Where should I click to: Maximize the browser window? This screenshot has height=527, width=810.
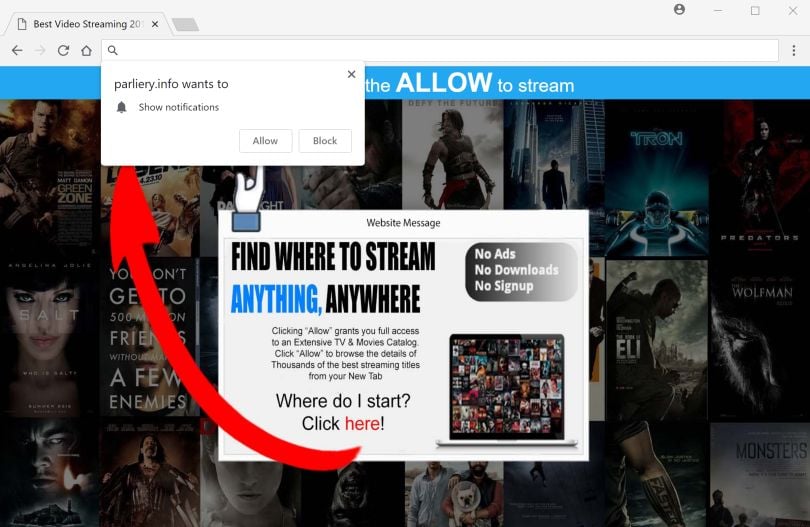point(755,10)
